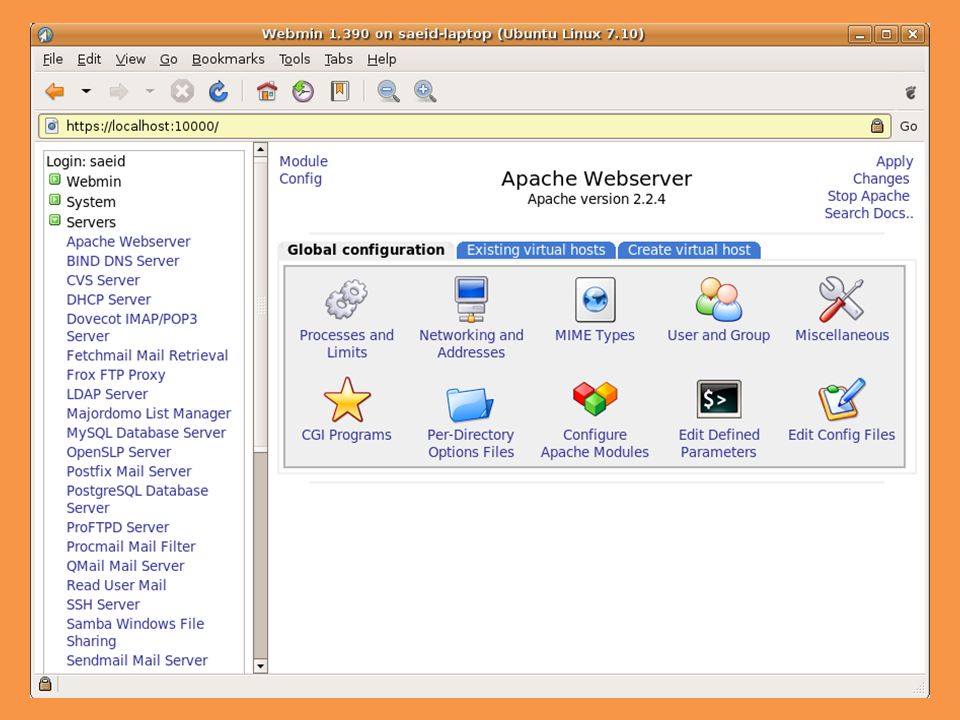Switch to Create virtual host tab
Viewport: 960px width, 720px height.
pyautogui.click(x=689, y=250)
